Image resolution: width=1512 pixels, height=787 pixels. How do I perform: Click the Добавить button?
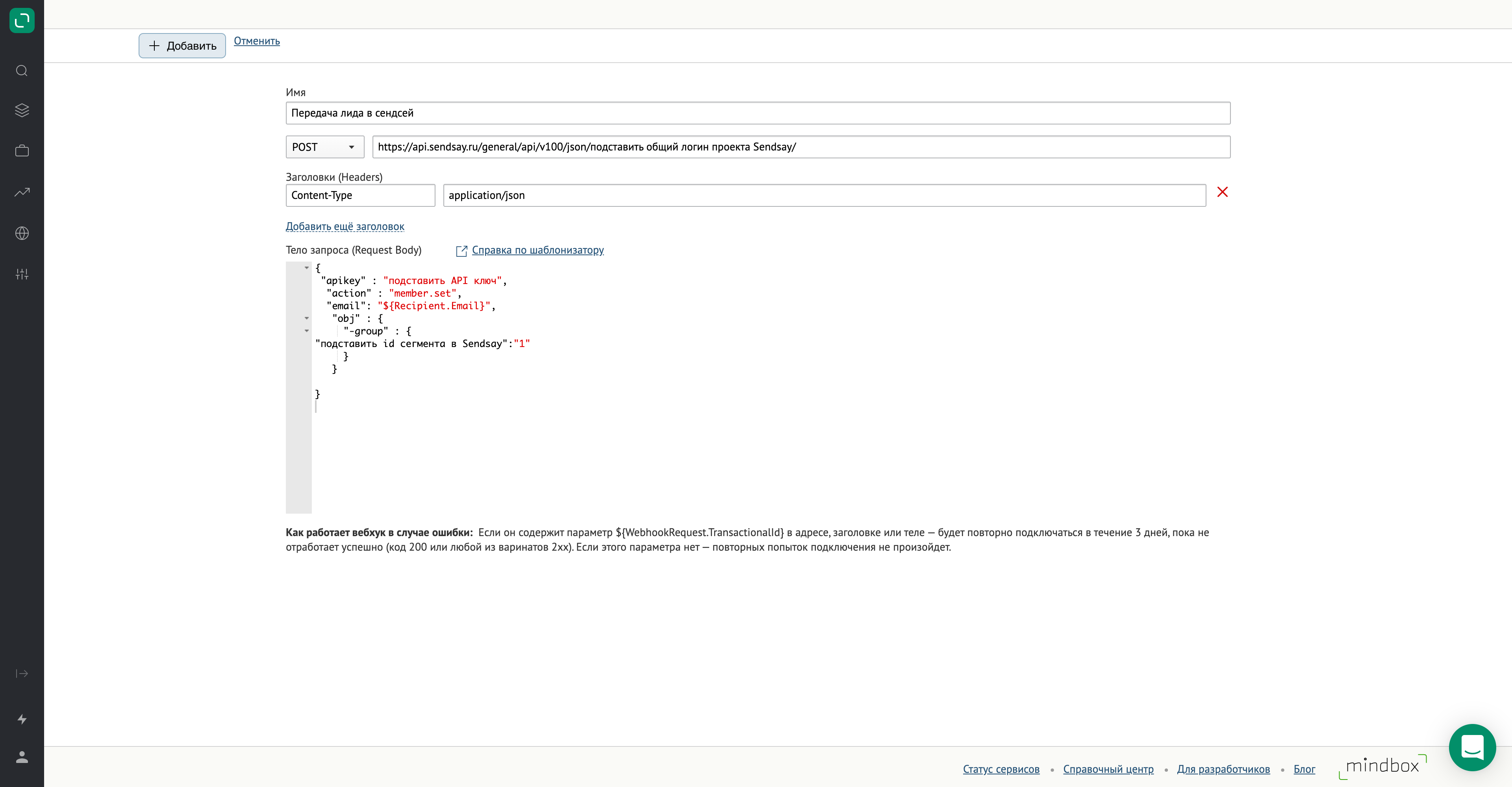pos(182,46)
